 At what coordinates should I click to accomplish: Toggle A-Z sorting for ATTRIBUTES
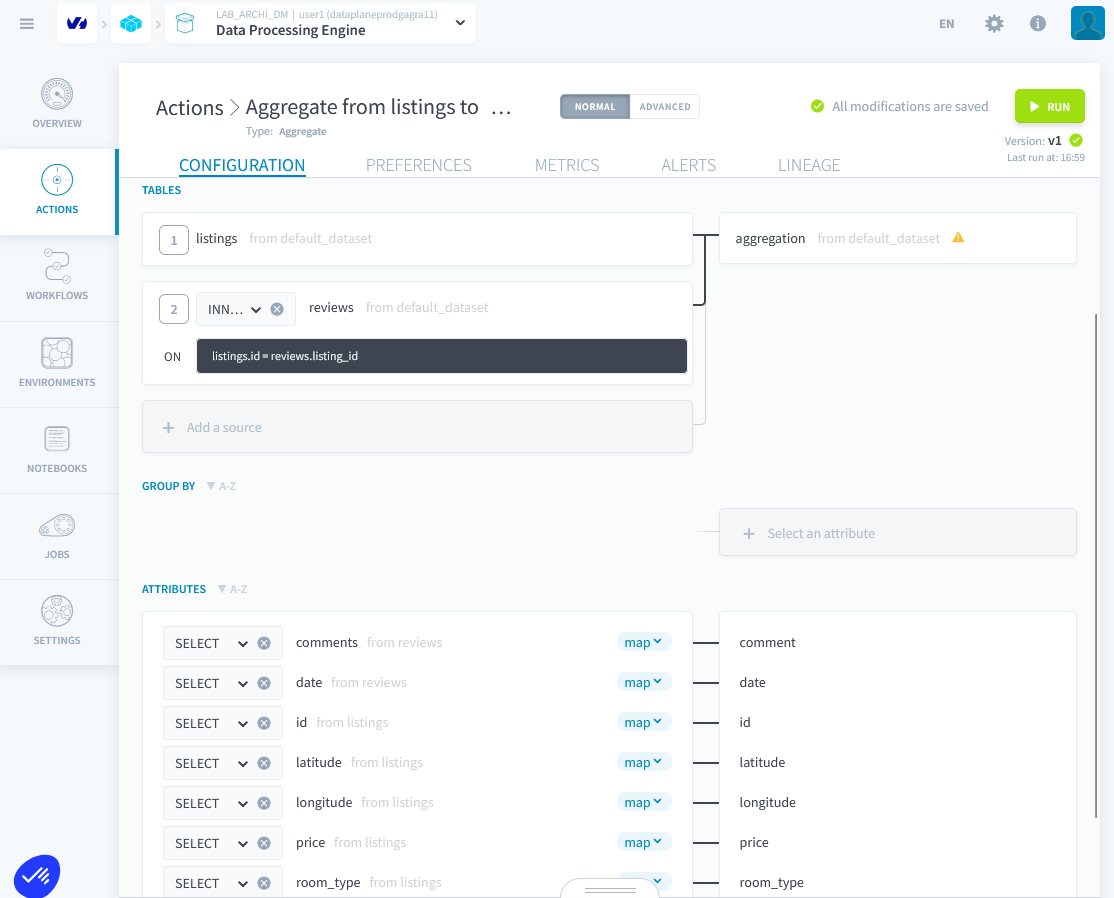(x=232, y=589)
